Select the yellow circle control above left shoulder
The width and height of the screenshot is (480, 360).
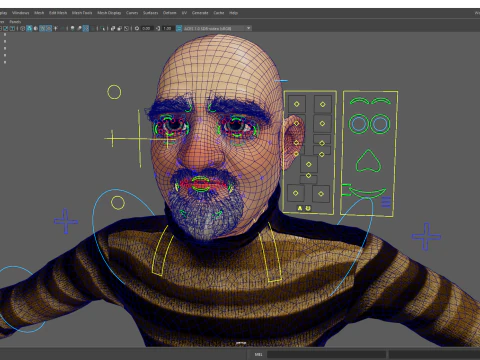point(118,203)
